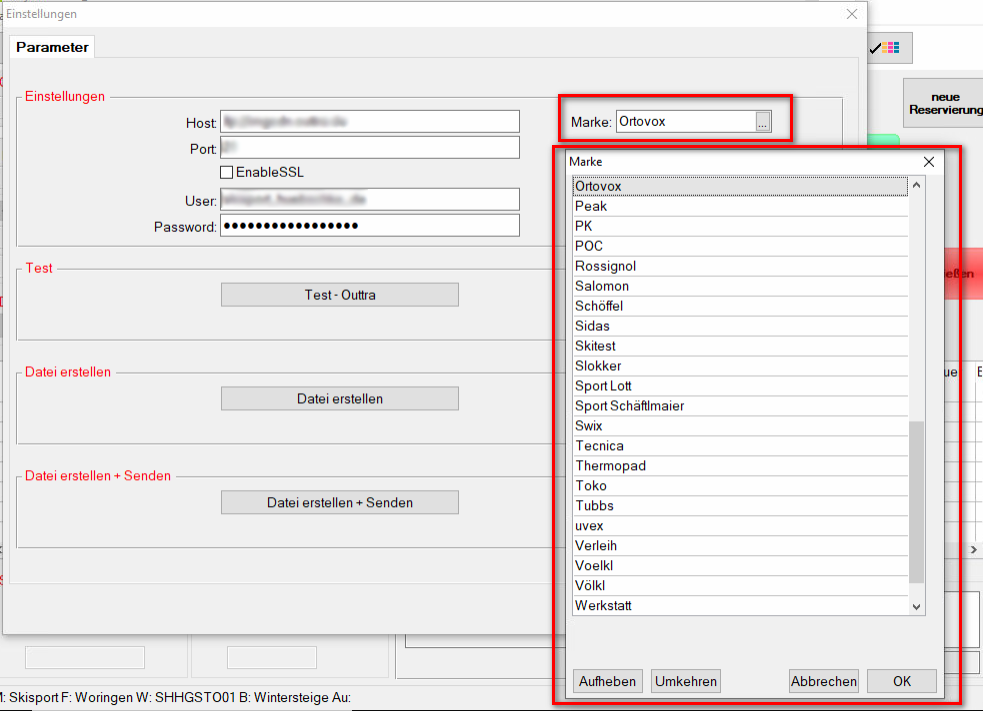Select Völkl in the Marke list
Viewport: 983px width, 711px height.
click(x=740, y=586)
